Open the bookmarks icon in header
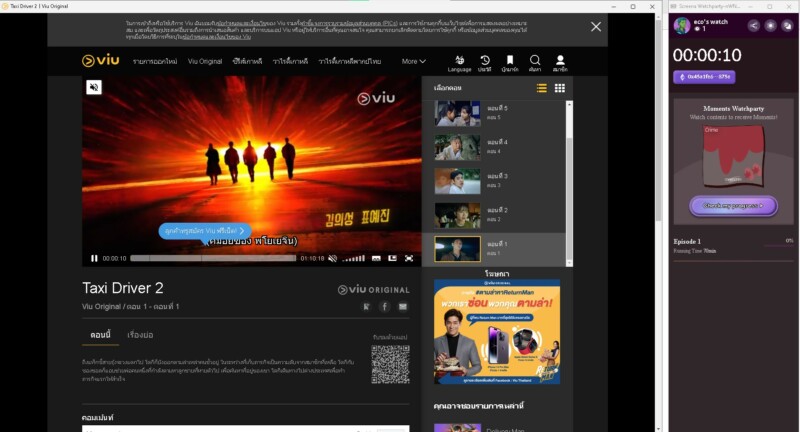Screen dimensions: 800x432 point(510,64)
